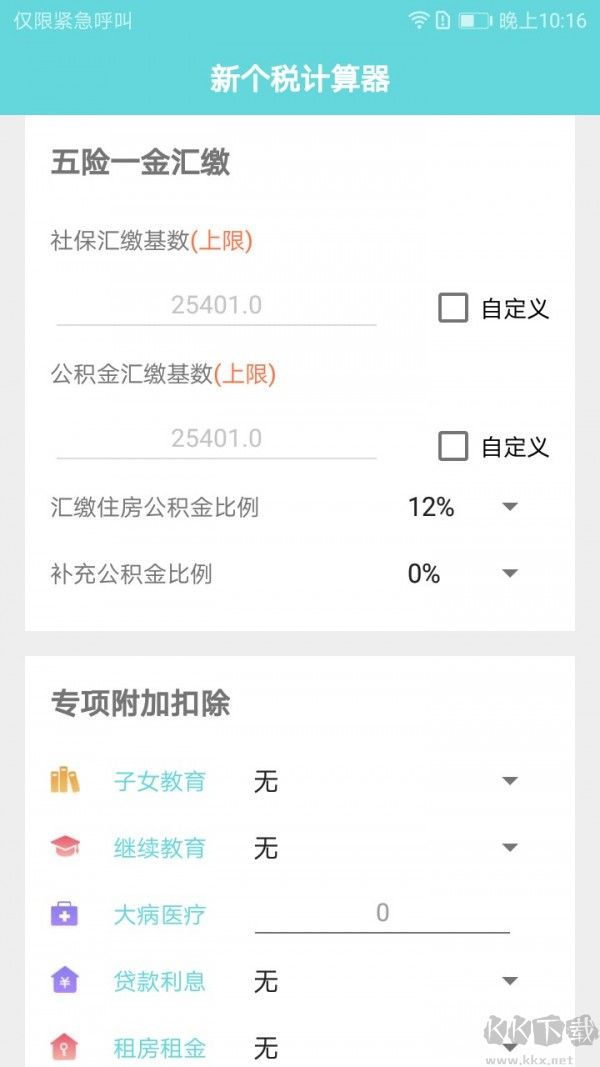600x1067 pixels.
Task: Check 自定义 next to 公积金汇缴基数
Action: (x=453, y=446)
